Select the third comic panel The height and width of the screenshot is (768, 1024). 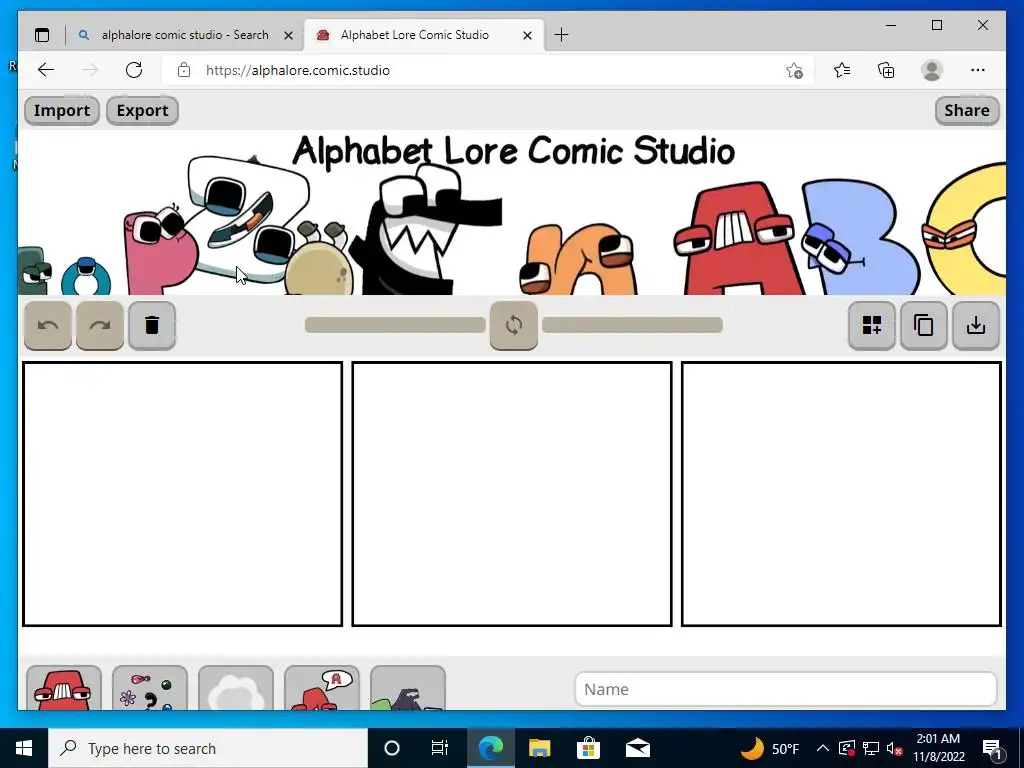click(x=841, y=494)
